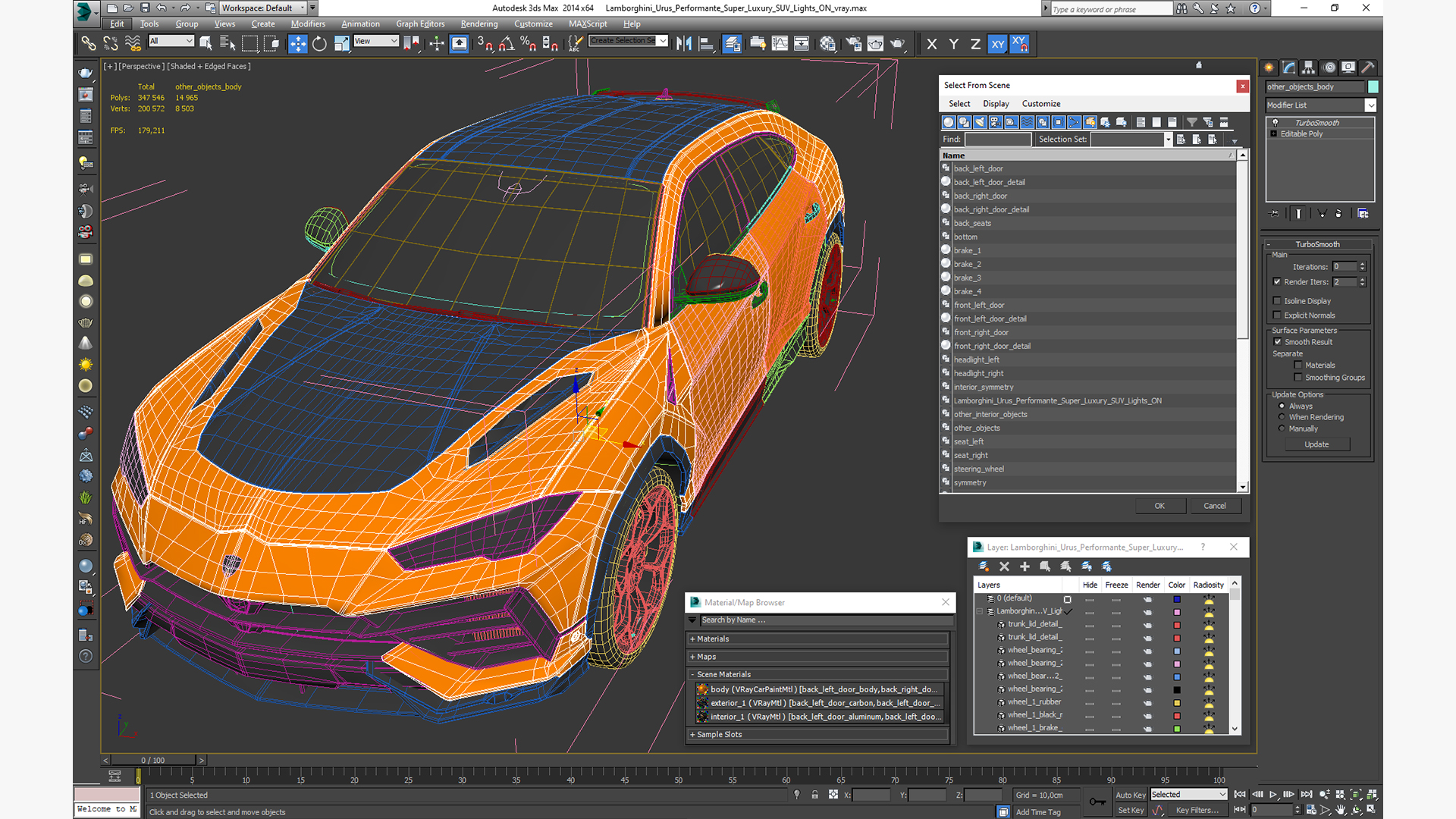The height and width of the screenshot is (819, 1456).
Task: Click OK in Select From Scene dialog
Action: [1160, 506]
